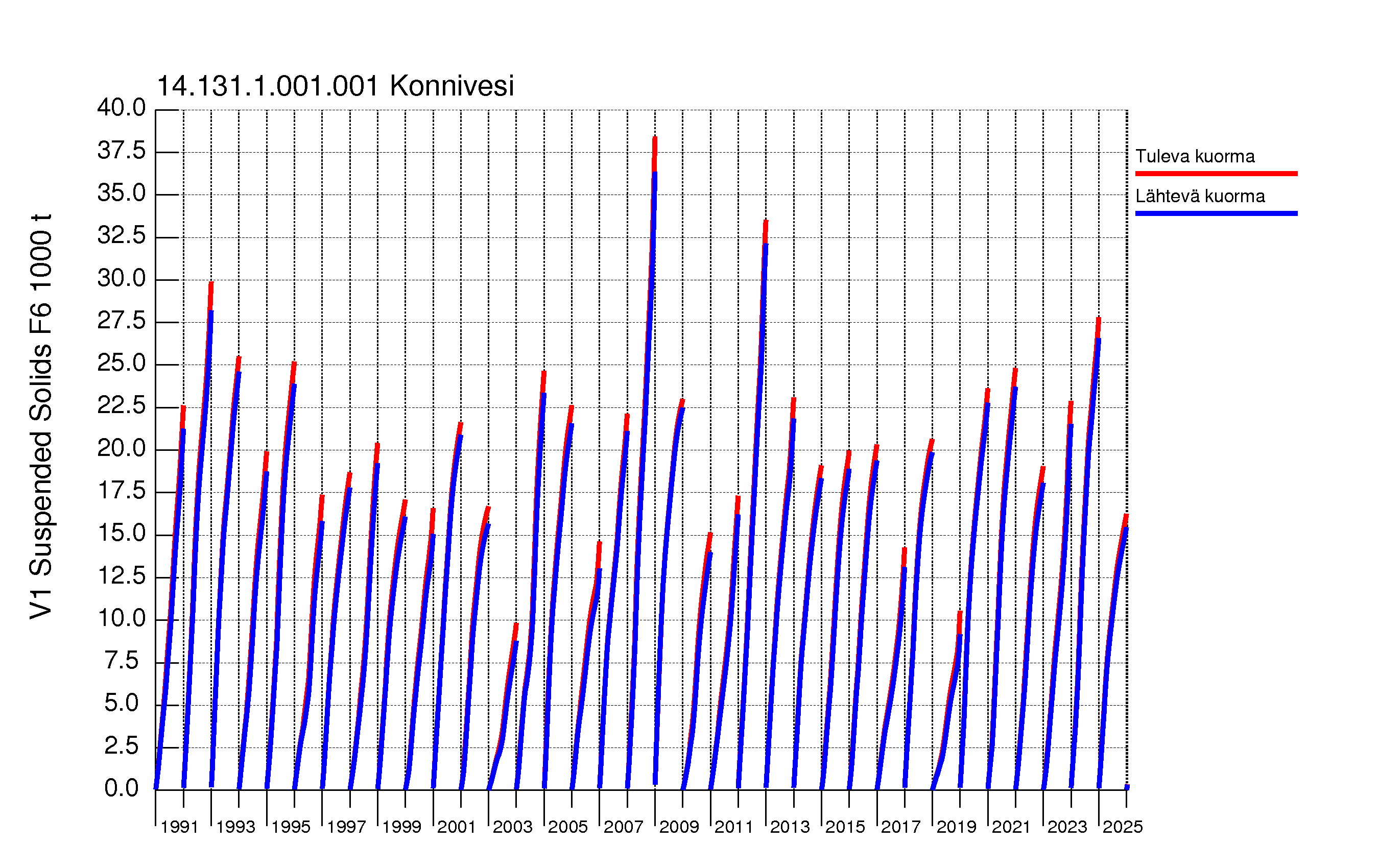Click the Tuleva kuorma legend label

tap(1195, 156)
